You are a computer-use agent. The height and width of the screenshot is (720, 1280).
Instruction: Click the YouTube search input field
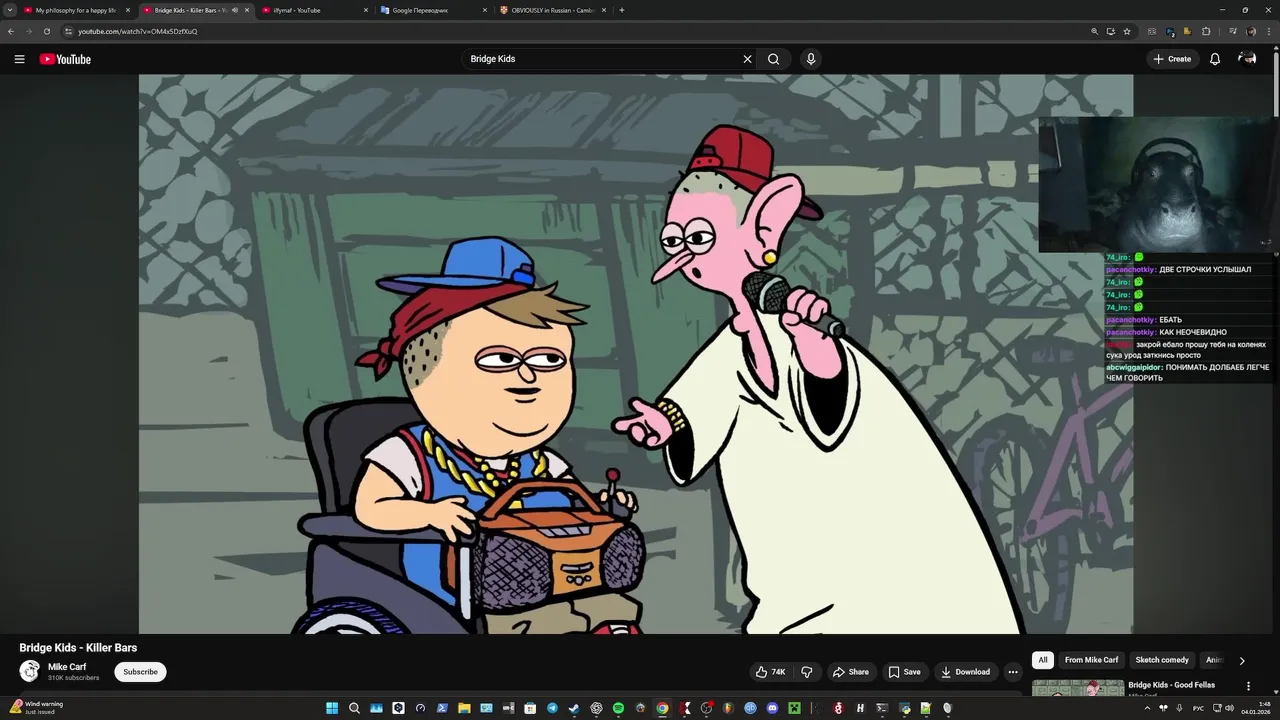[x=600, y=59]
